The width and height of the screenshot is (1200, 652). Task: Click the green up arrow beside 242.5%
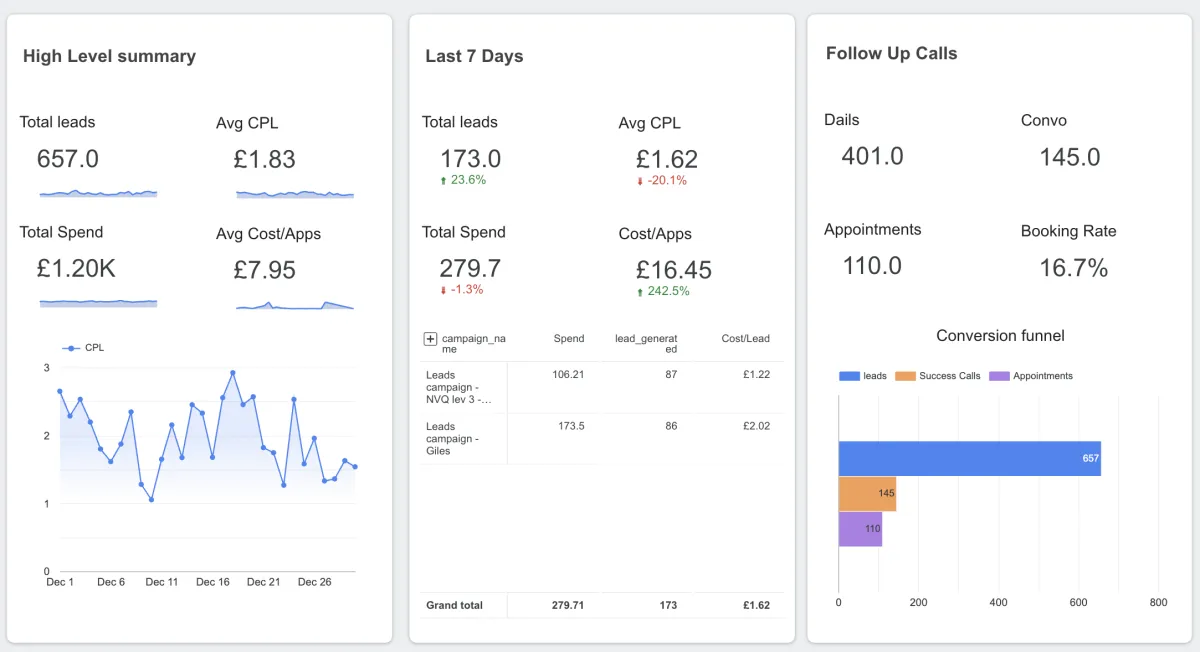[x=640, y=292]
